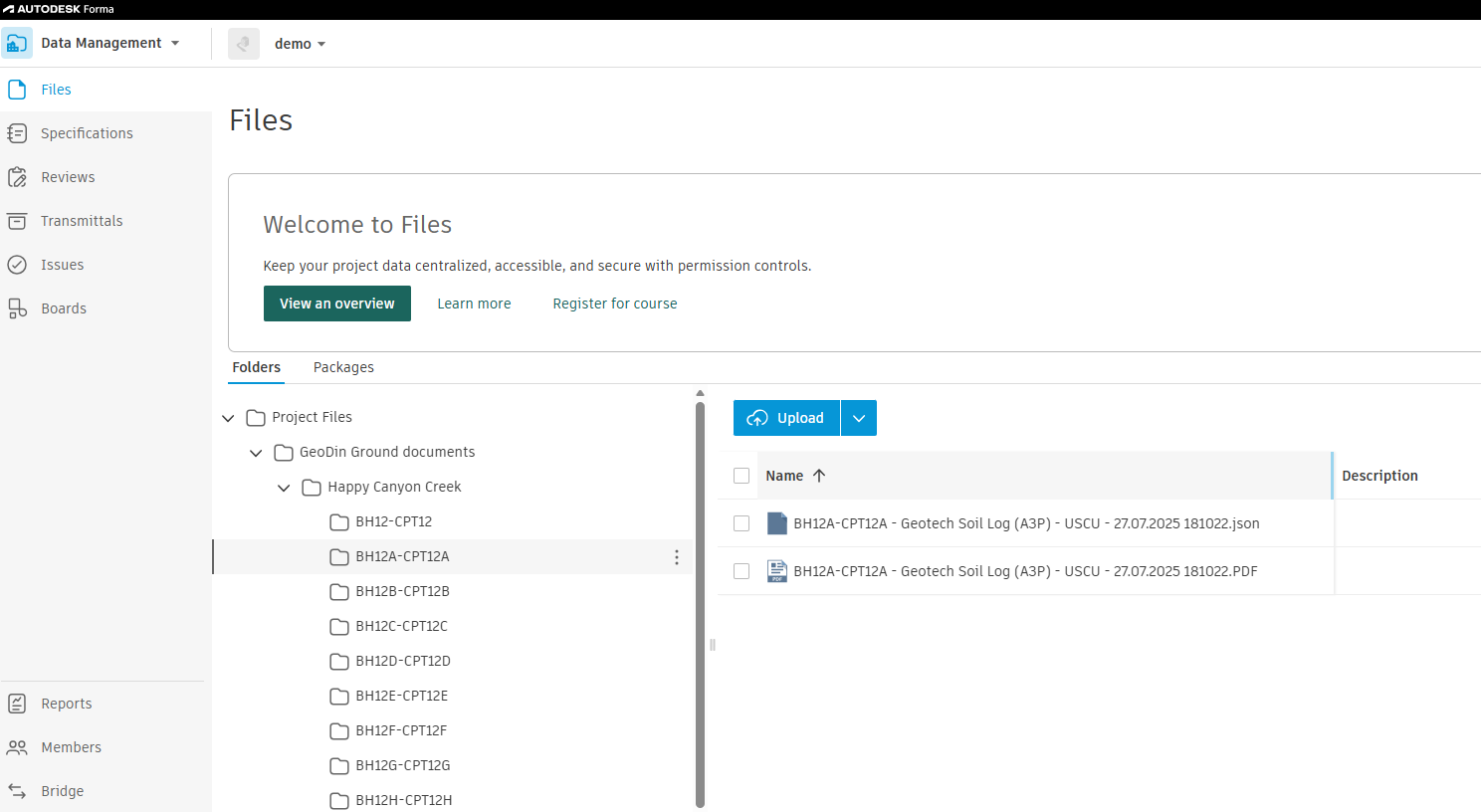The height and width of the screenshot is (812, 1481).
Task: Collapse the Project Files folder
Action: (x=228, y=418)
